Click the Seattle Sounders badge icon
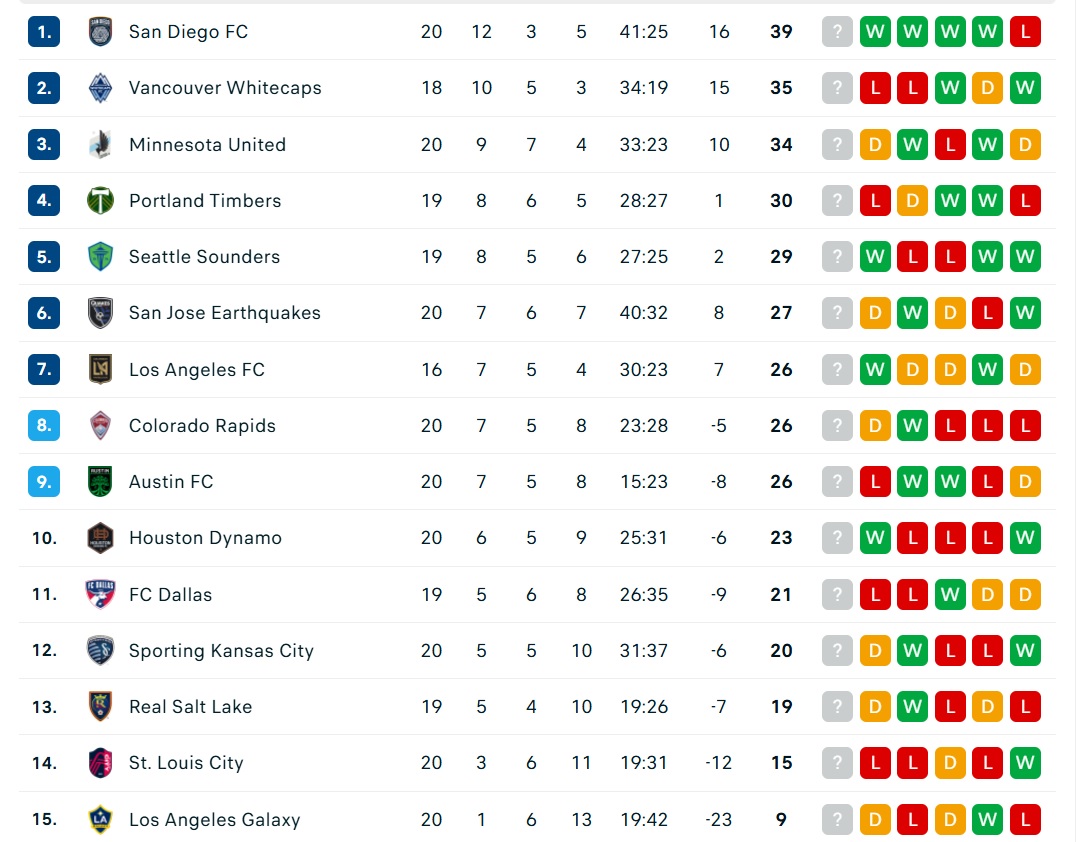 point(100,257)
